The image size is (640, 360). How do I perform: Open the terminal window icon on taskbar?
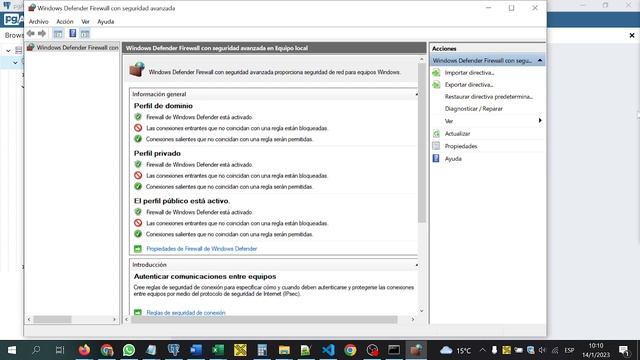click(x=394, y=350)
